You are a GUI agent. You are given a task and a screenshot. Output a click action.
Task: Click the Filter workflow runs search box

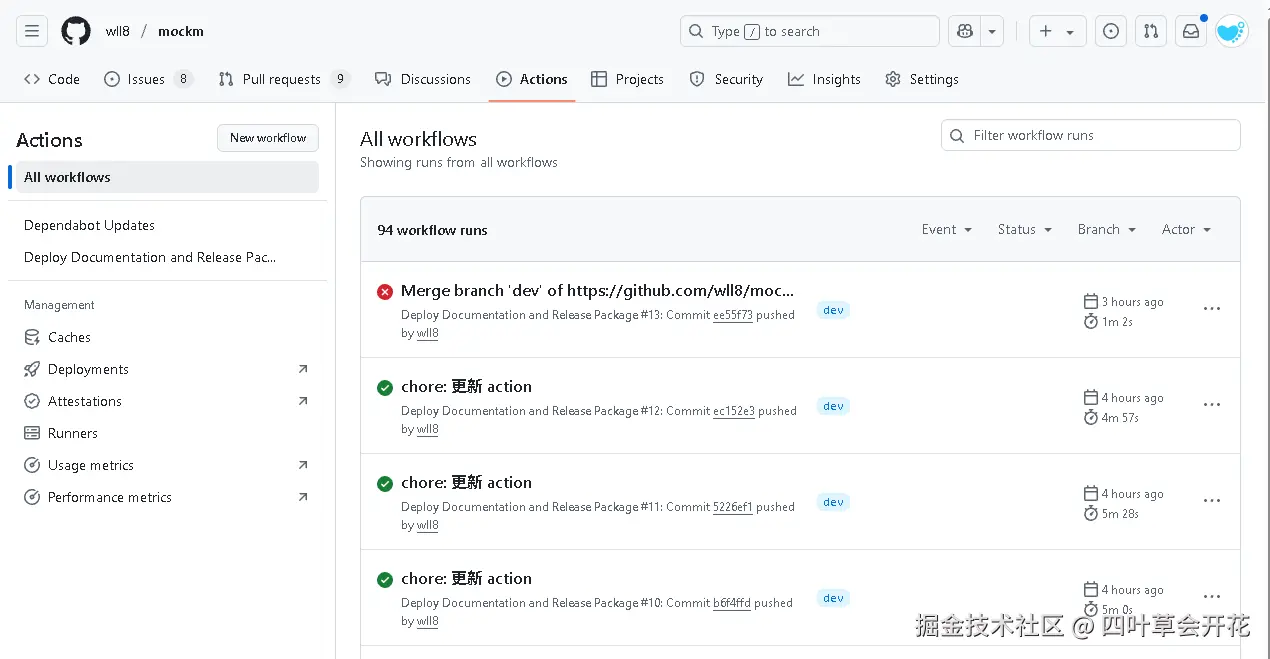(x=1090, y=135)
